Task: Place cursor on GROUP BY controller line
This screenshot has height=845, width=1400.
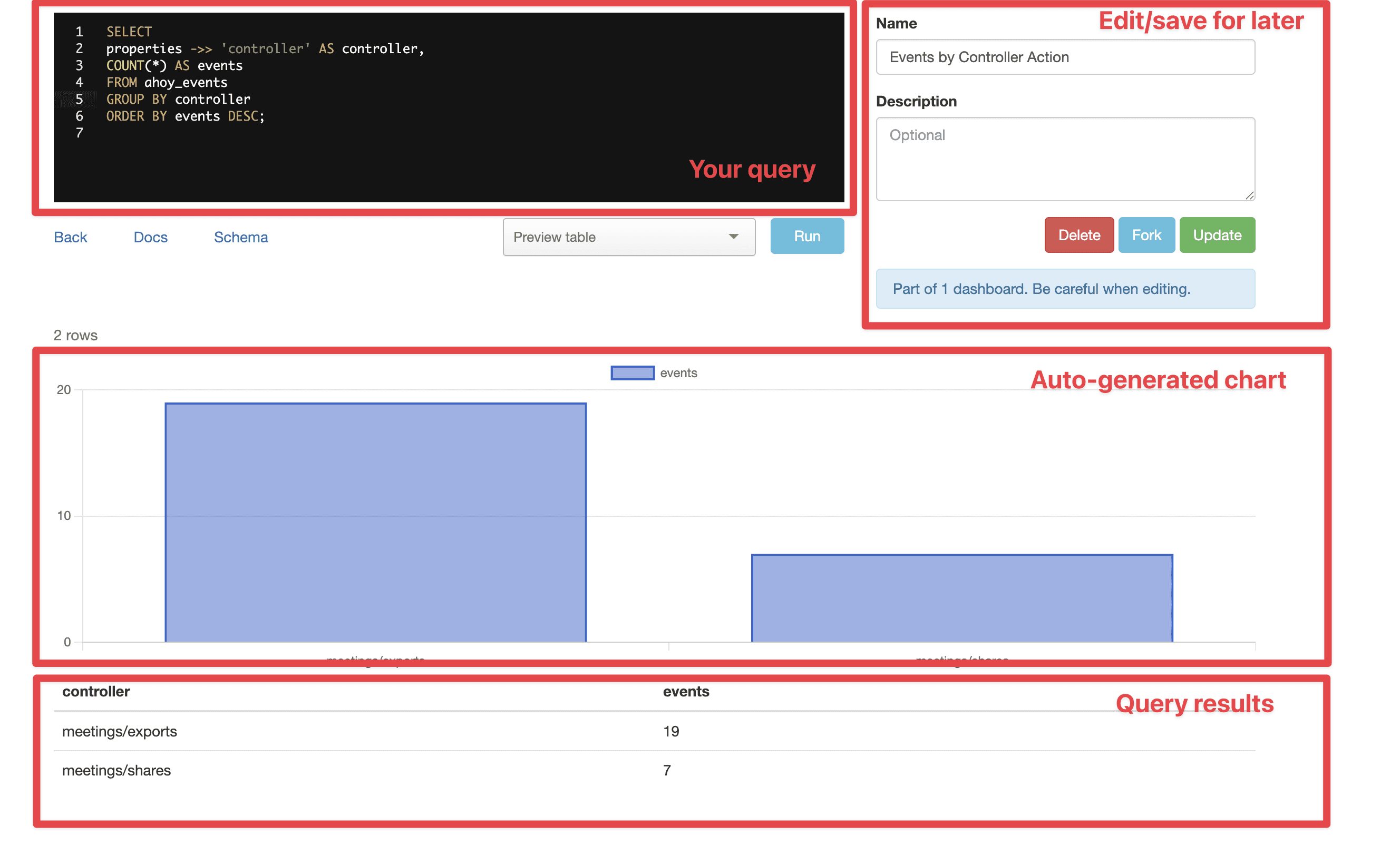Action: 178,100
